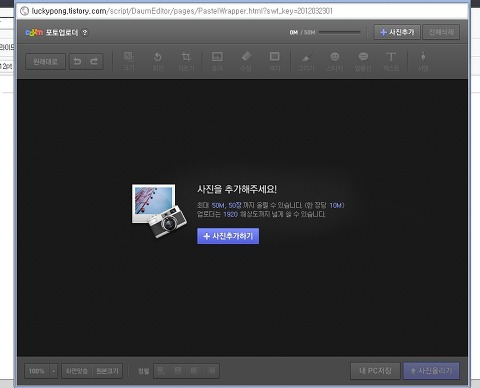Click the 원본크기 (original size) button
480x388 pixels.
click(x=107, y=371)
